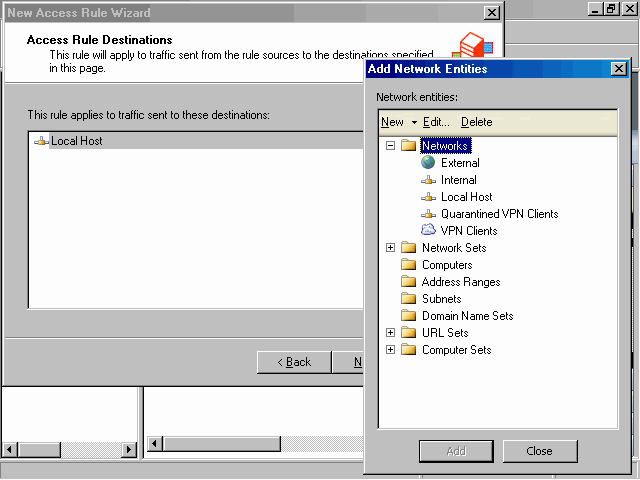Expand the URL Sets node
Screen dimensions: 640x480
coord(391,333)
